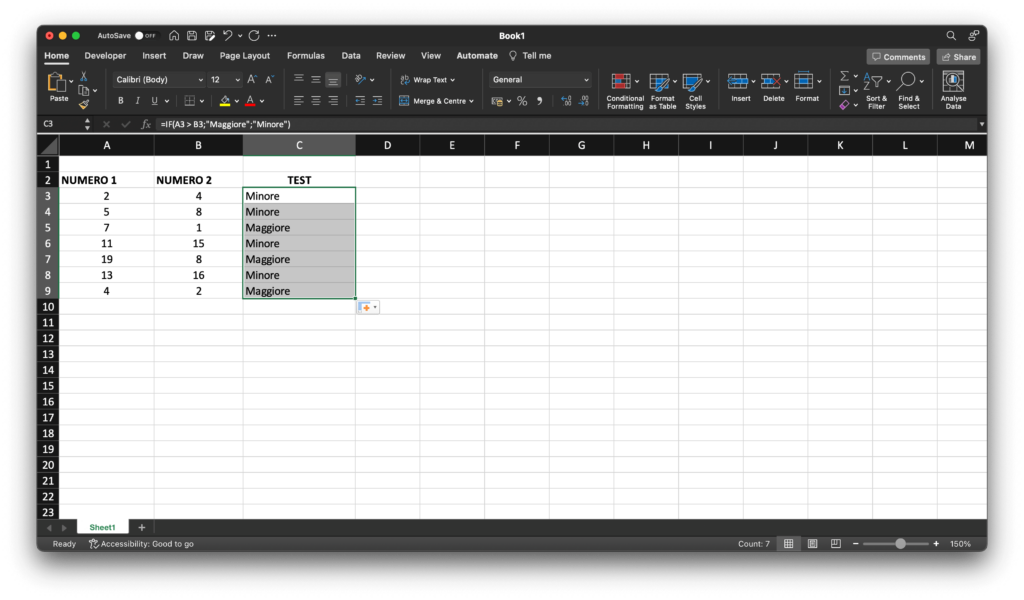Click the Format as Table icon
Screen dimensions: 1024x600
(x=659, y=82)
